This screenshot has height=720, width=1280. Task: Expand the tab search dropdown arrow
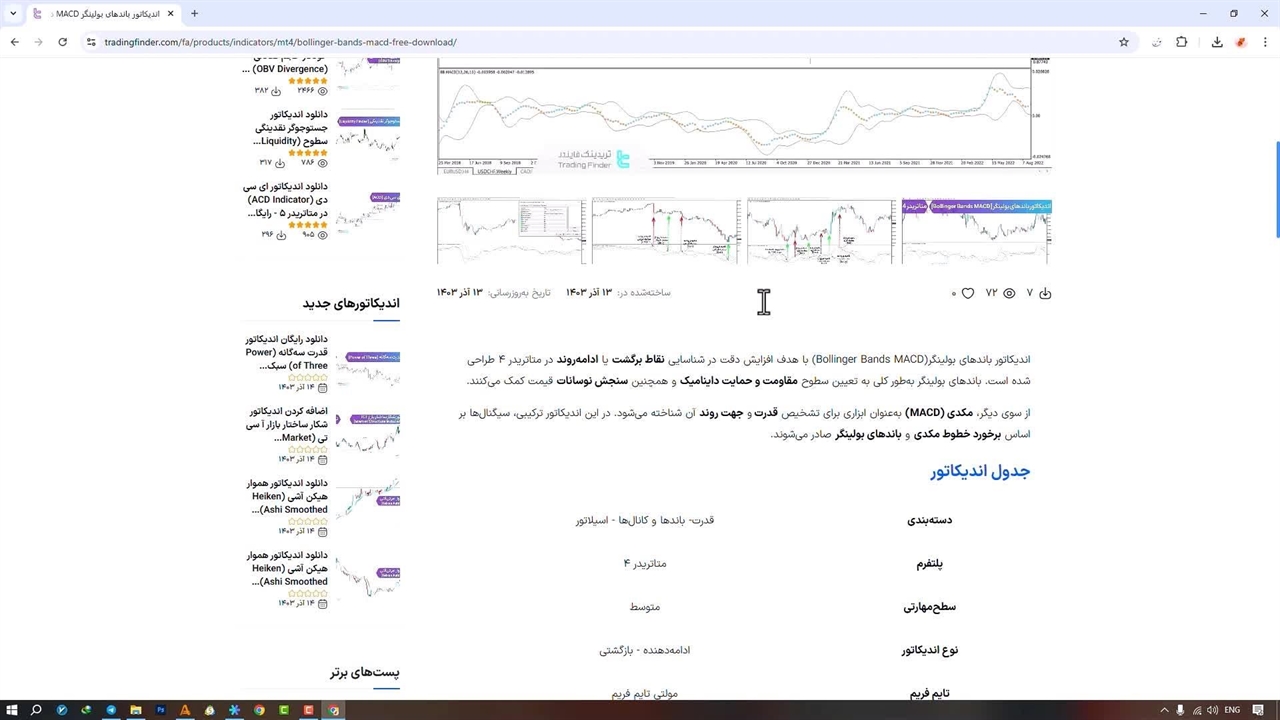pos(13,14)
